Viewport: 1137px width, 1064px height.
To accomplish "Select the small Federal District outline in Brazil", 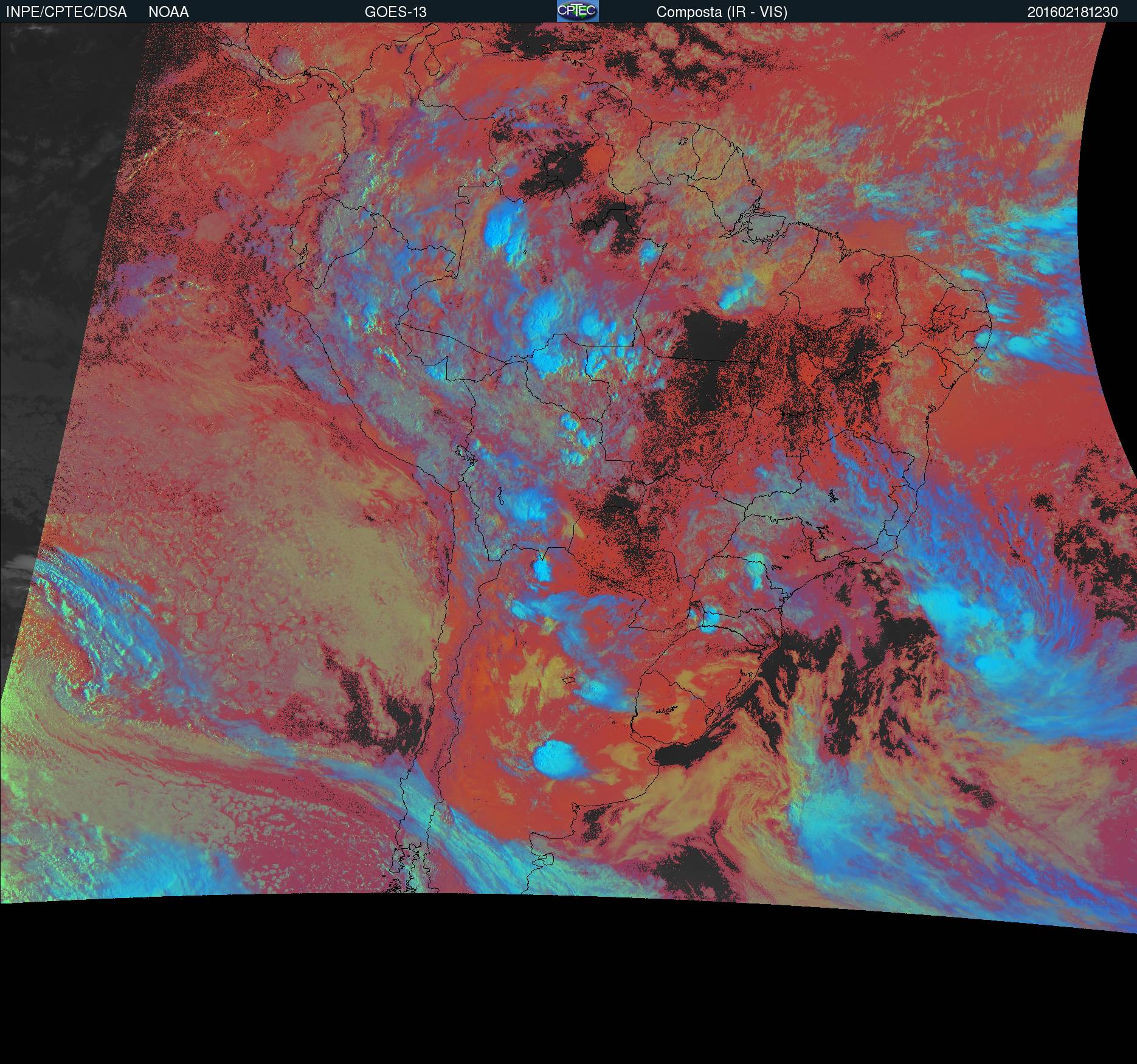I will [795, 452].
